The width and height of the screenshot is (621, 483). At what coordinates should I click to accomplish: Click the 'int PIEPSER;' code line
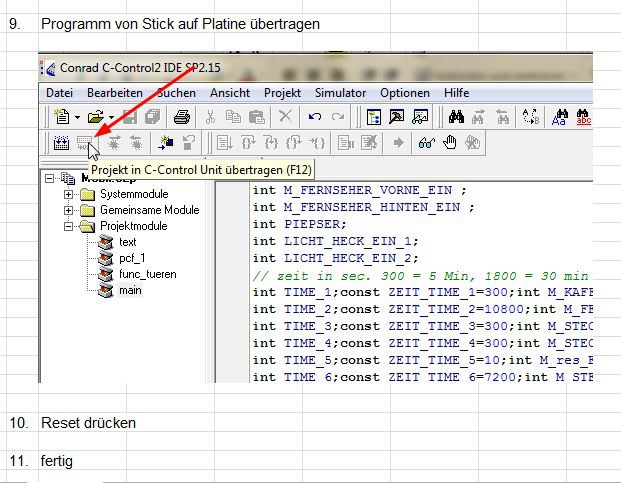pyautogui.click(x=300, y=224)
